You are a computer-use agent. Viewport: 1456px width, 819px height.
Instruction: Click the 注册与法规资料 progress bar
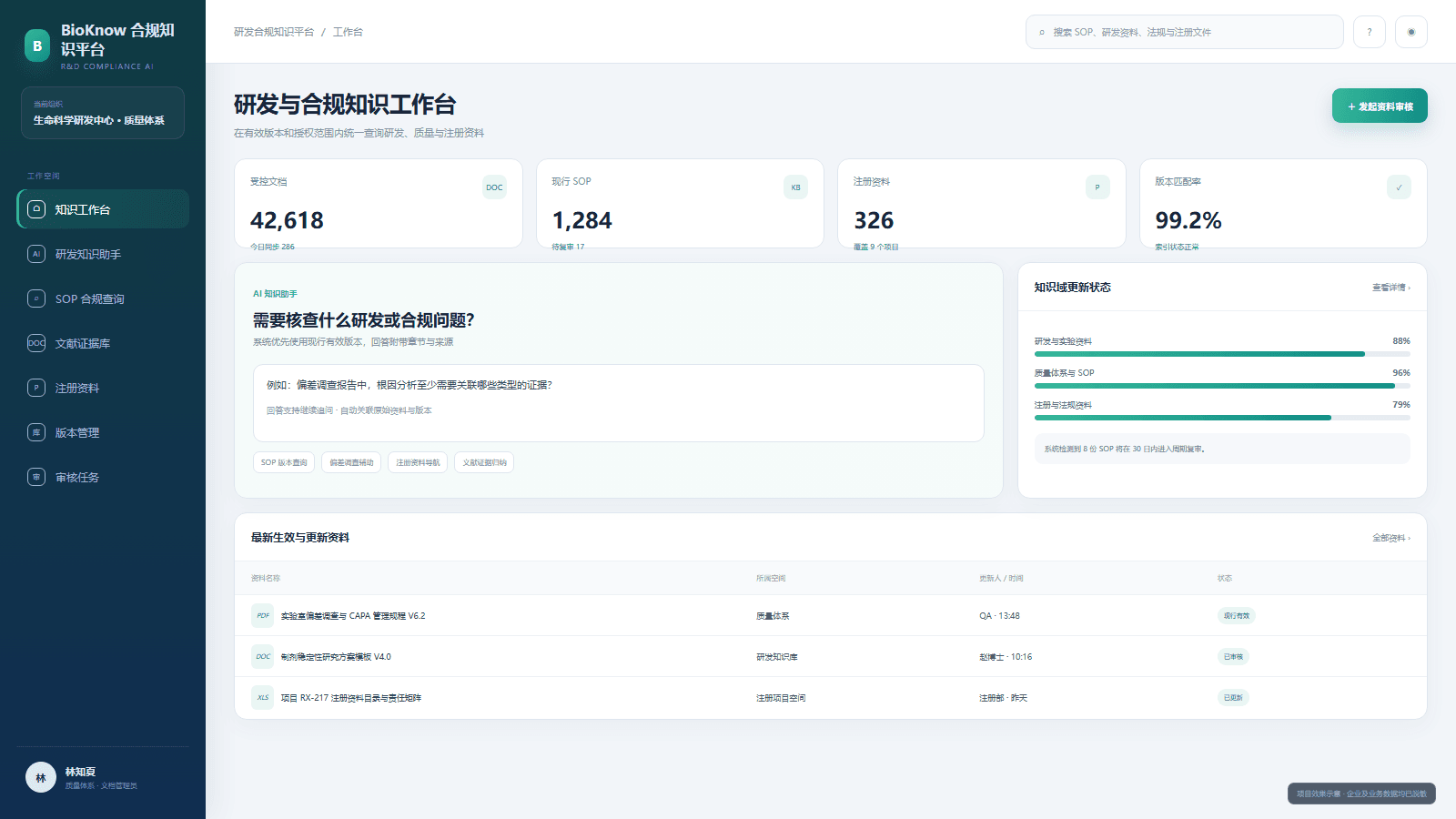pyautogui.click(x=1222, y=418)
